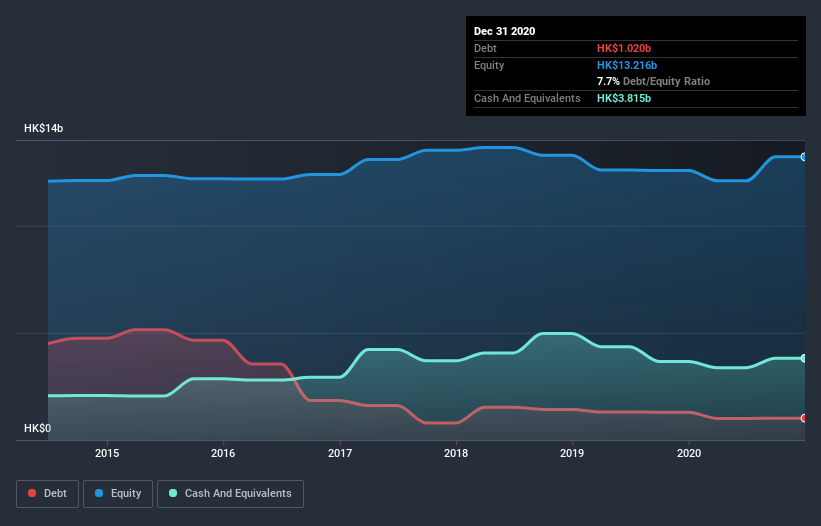Click the 2016 x-axis label
The height and width of the screenshot is (526, 821).
(223, 453)
